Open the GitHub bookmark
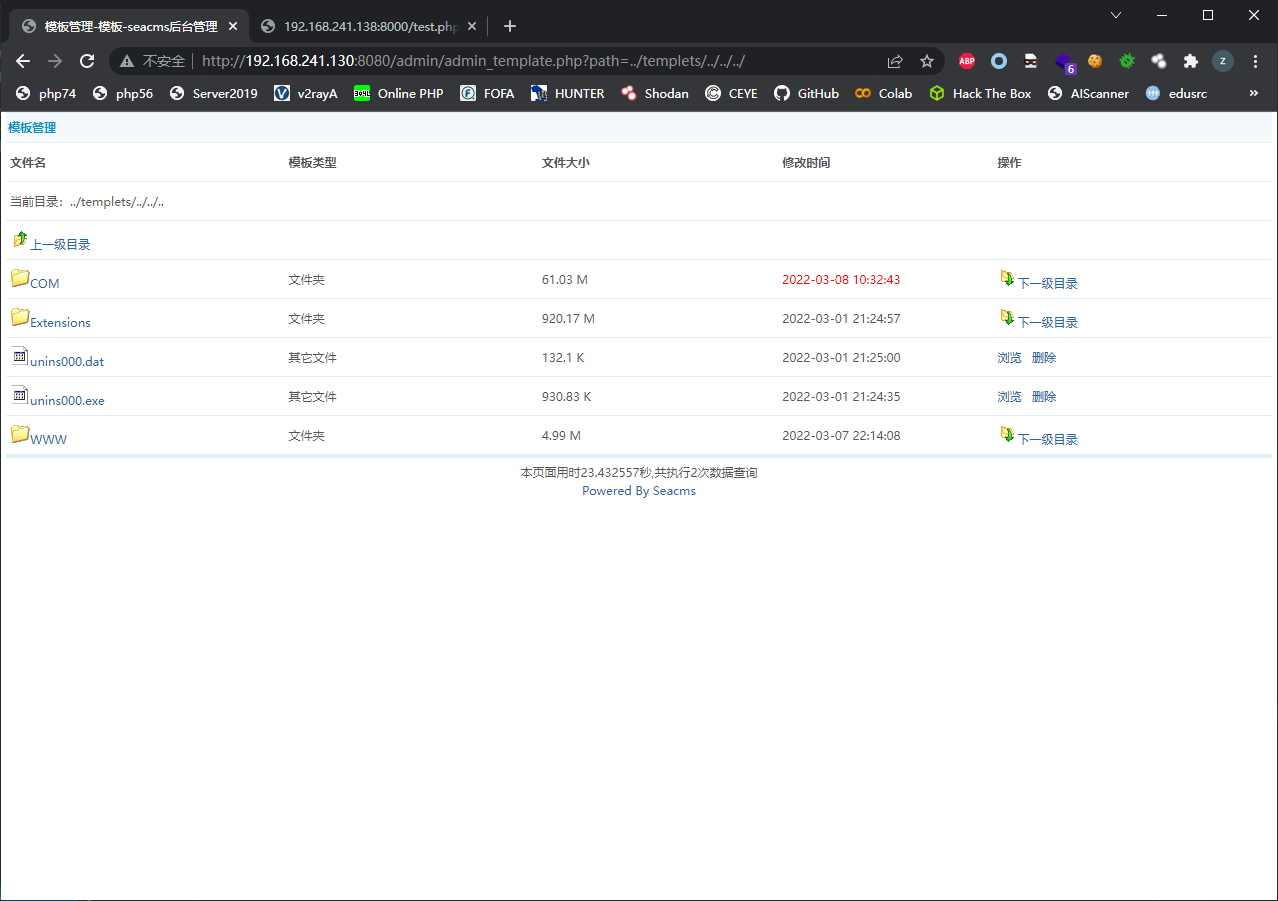 coord(807,93)
